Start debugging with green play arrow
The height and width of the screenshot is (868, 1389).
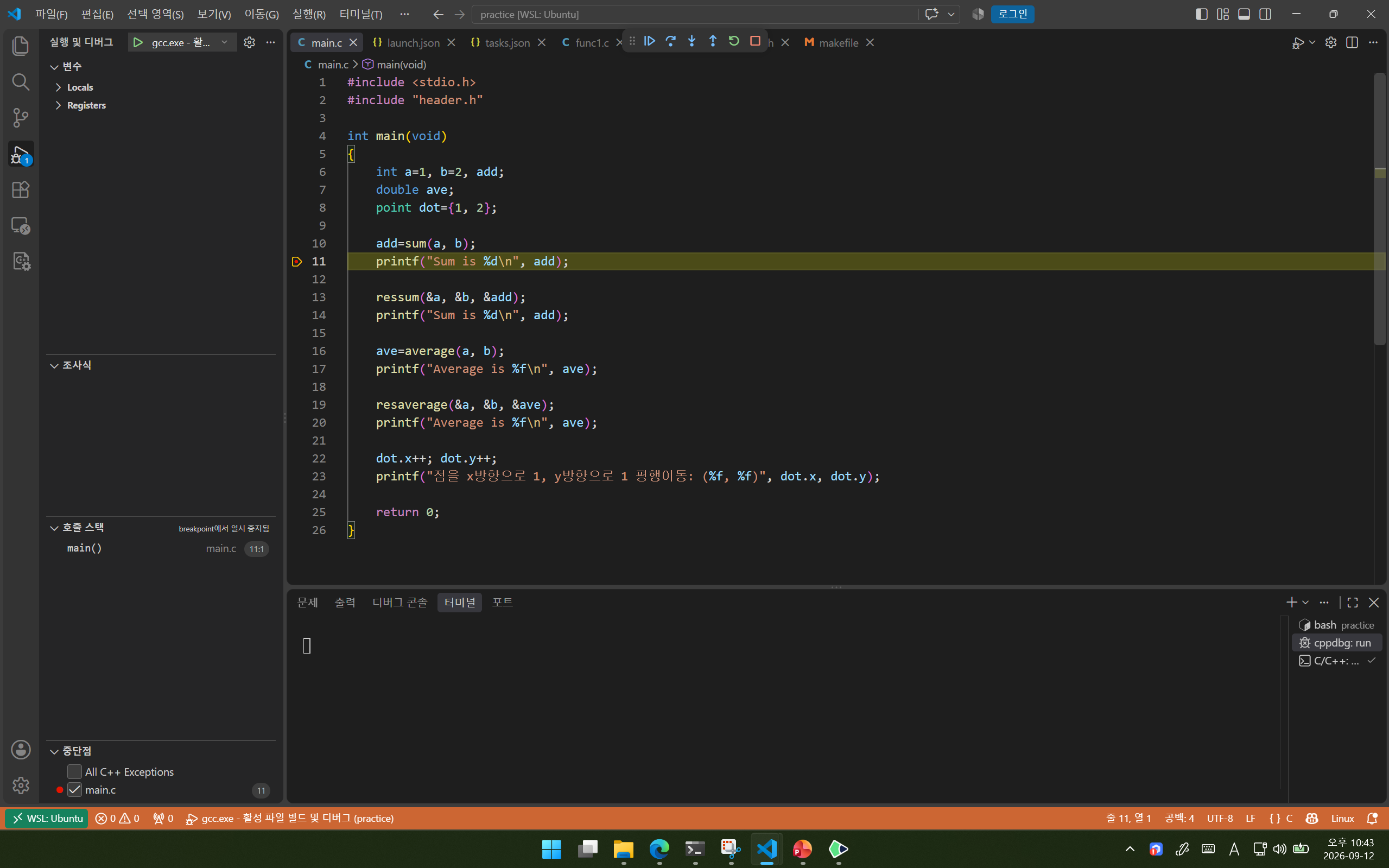[138, 42]
